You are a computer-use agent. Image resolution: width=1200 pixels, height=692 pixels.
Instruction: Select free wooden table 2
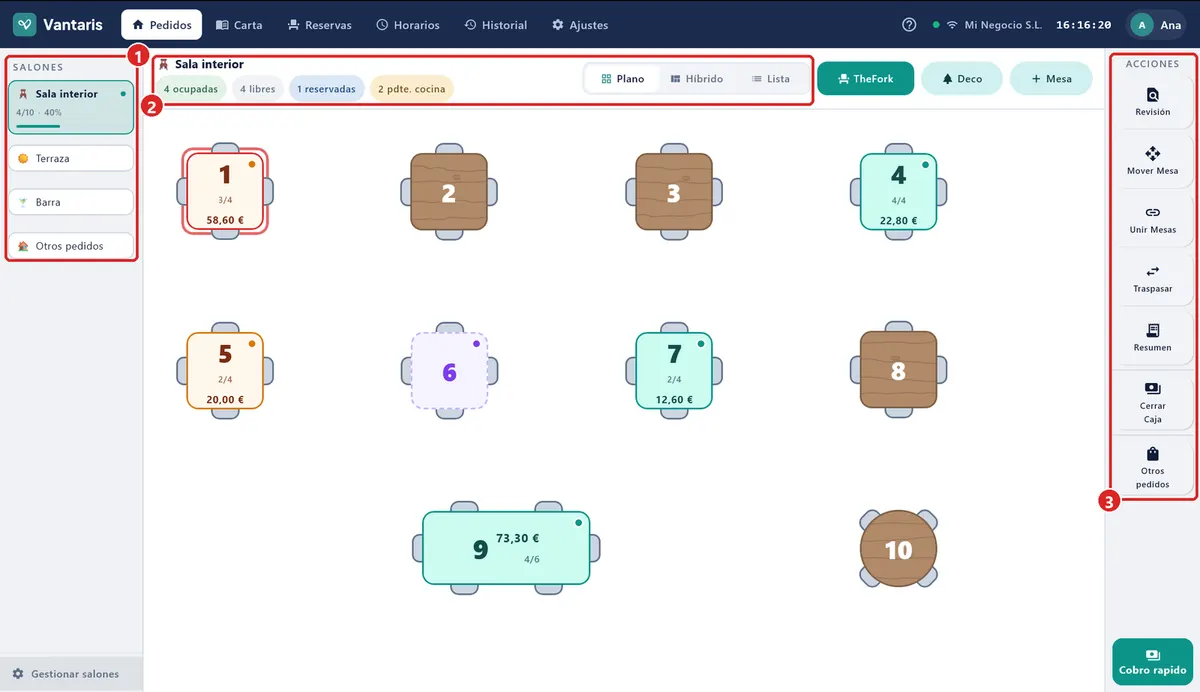coord(449,192)
